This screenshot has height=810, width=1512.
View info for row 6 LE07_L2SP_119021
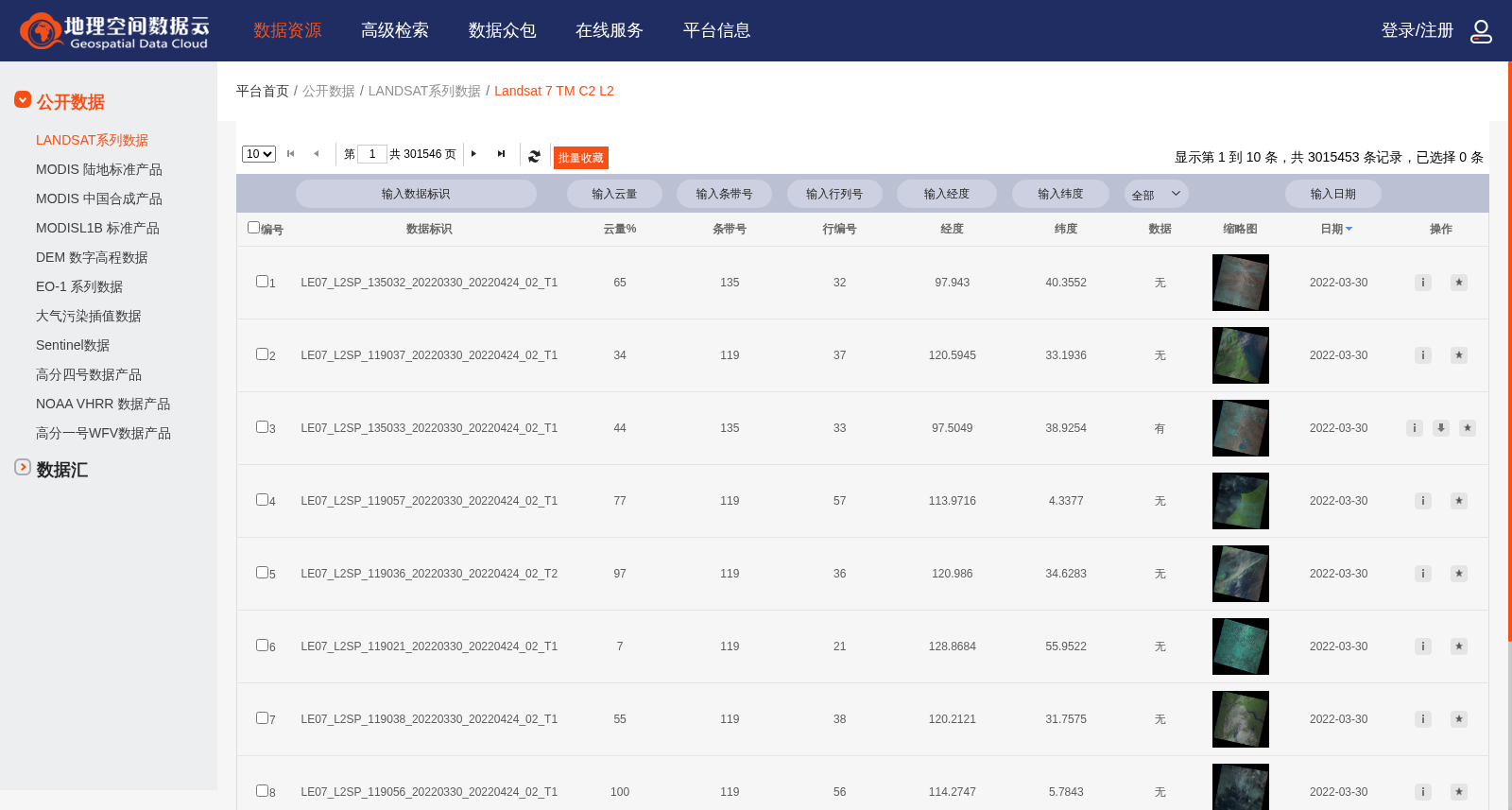(x=1422, y=646)
